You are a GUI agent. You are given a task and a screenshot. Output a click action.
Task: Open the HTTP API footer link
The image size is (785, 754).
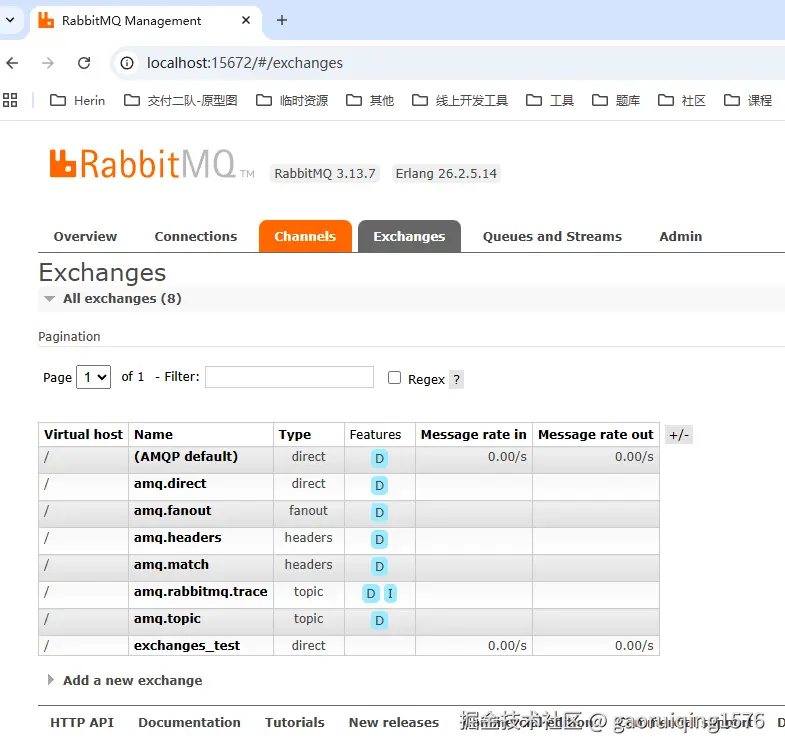(x=82, y=722)
